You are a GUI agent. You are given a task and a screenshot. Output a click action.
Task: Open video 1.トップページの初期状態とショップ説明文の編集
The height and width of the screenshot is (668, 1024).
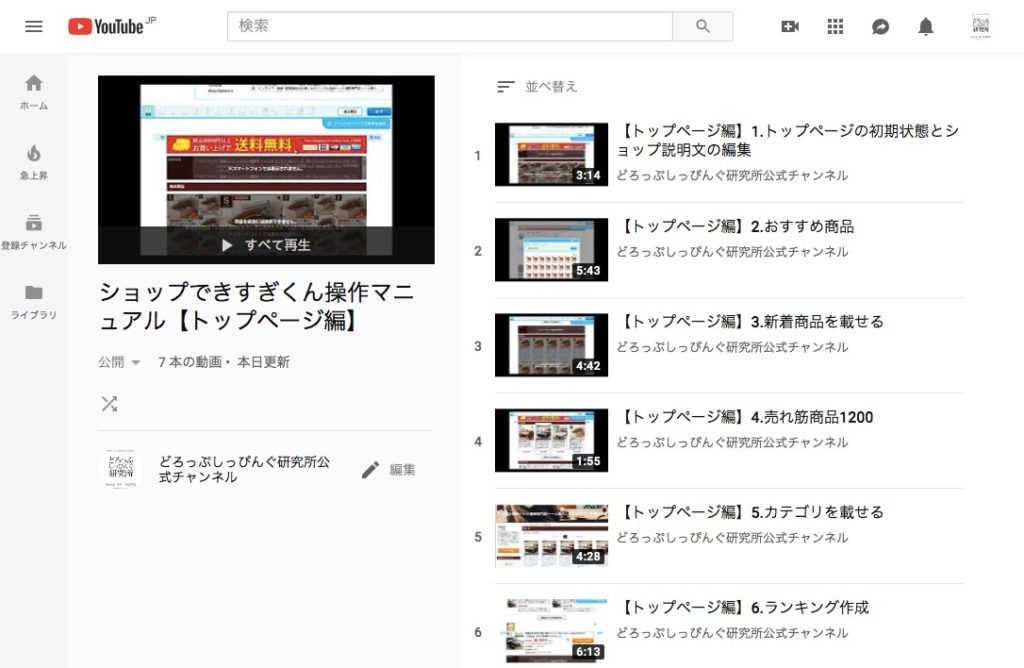point(788,140)
